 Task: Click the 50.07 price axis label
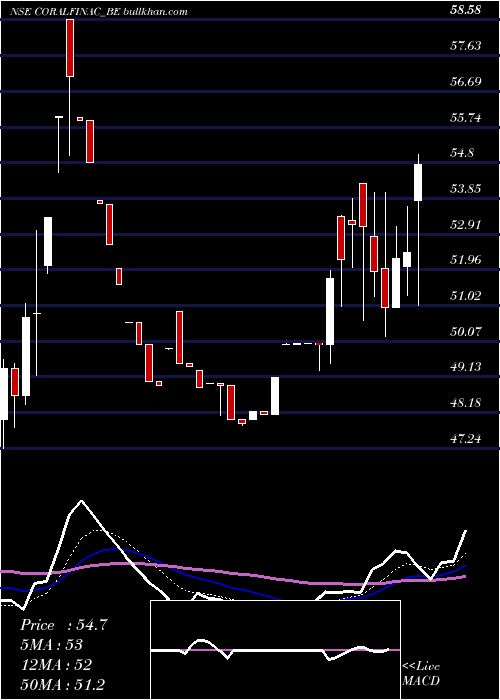466,331
